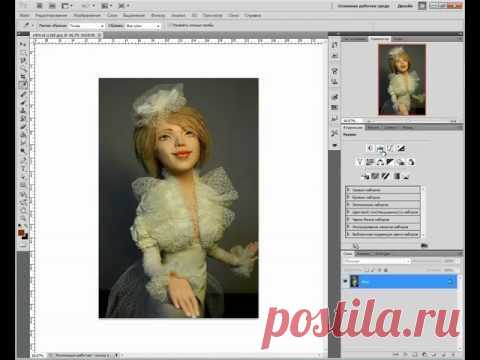
Task: Select the Move tool in toolbox
Action: click(x=23, y=44)
